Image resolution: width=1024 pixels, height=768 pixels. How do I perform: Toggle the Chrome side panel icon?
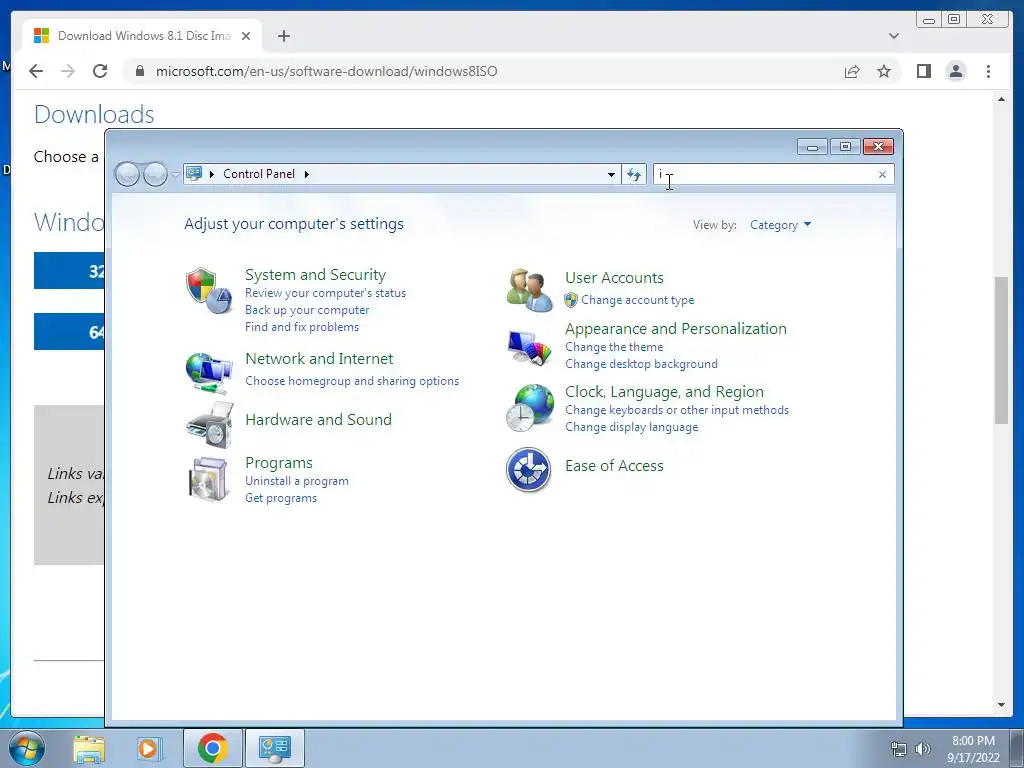[x=923, y=71]
